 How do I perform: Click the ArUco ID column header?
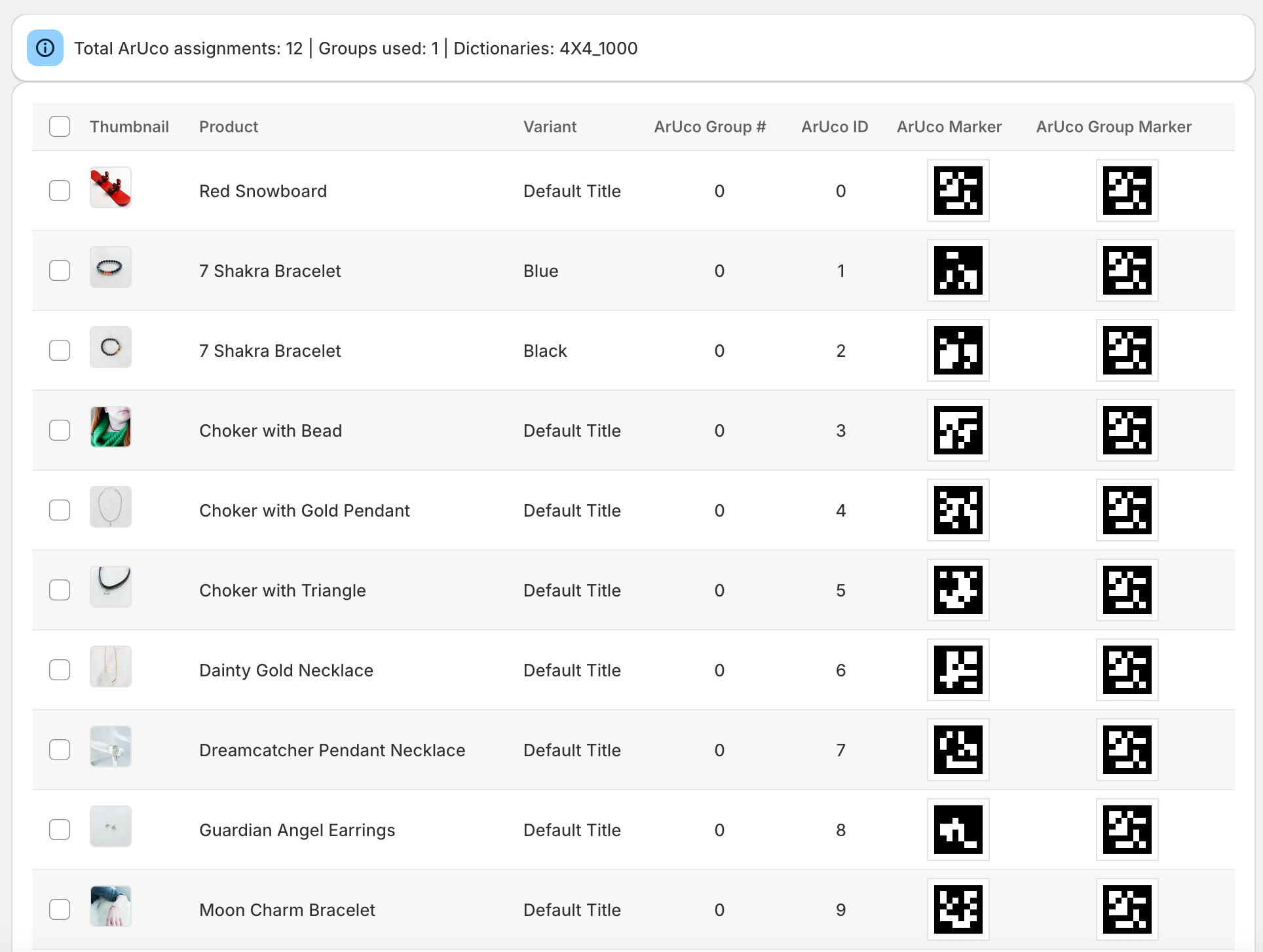click(x=834, y=126)
